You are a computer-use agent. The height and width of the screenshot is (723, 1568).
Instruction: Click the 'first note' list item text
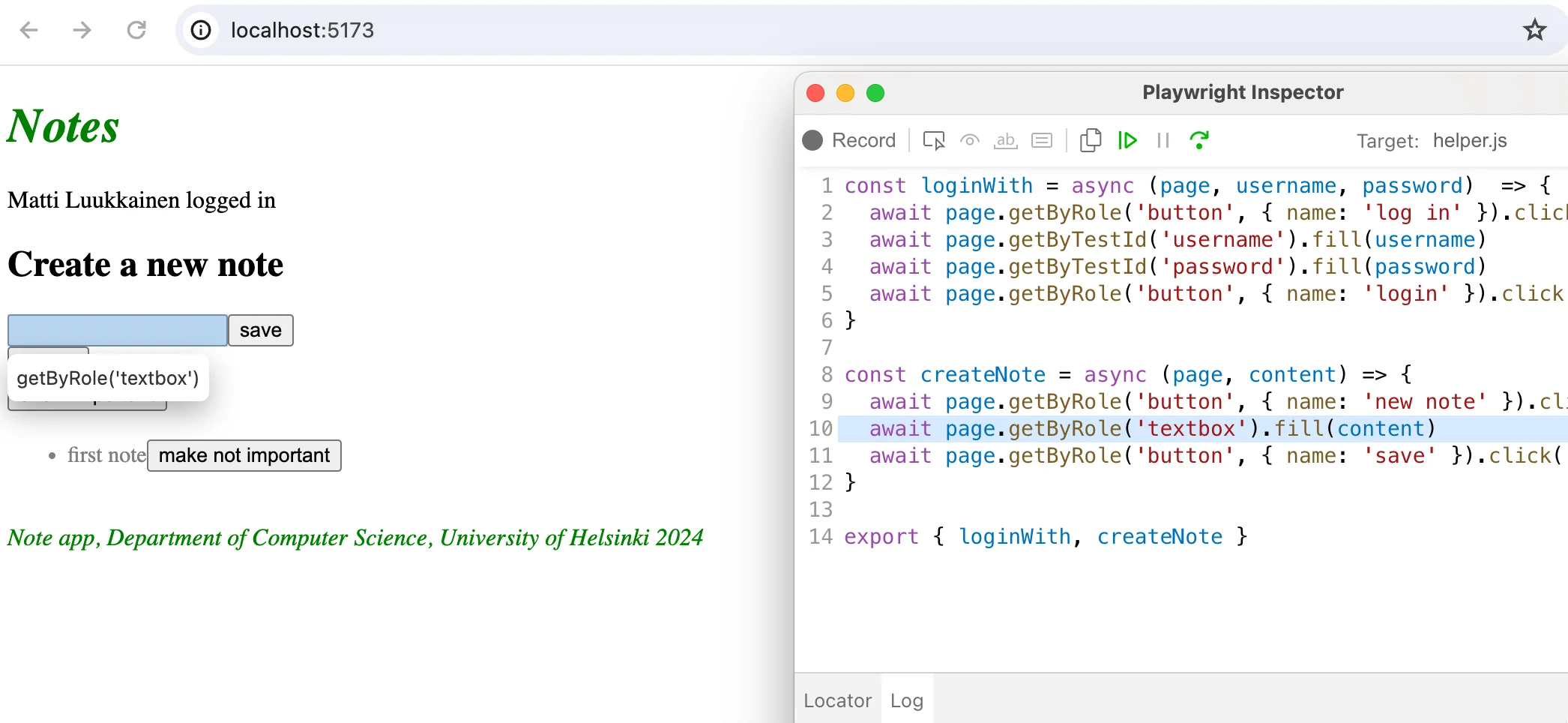[x=106, y=454]
